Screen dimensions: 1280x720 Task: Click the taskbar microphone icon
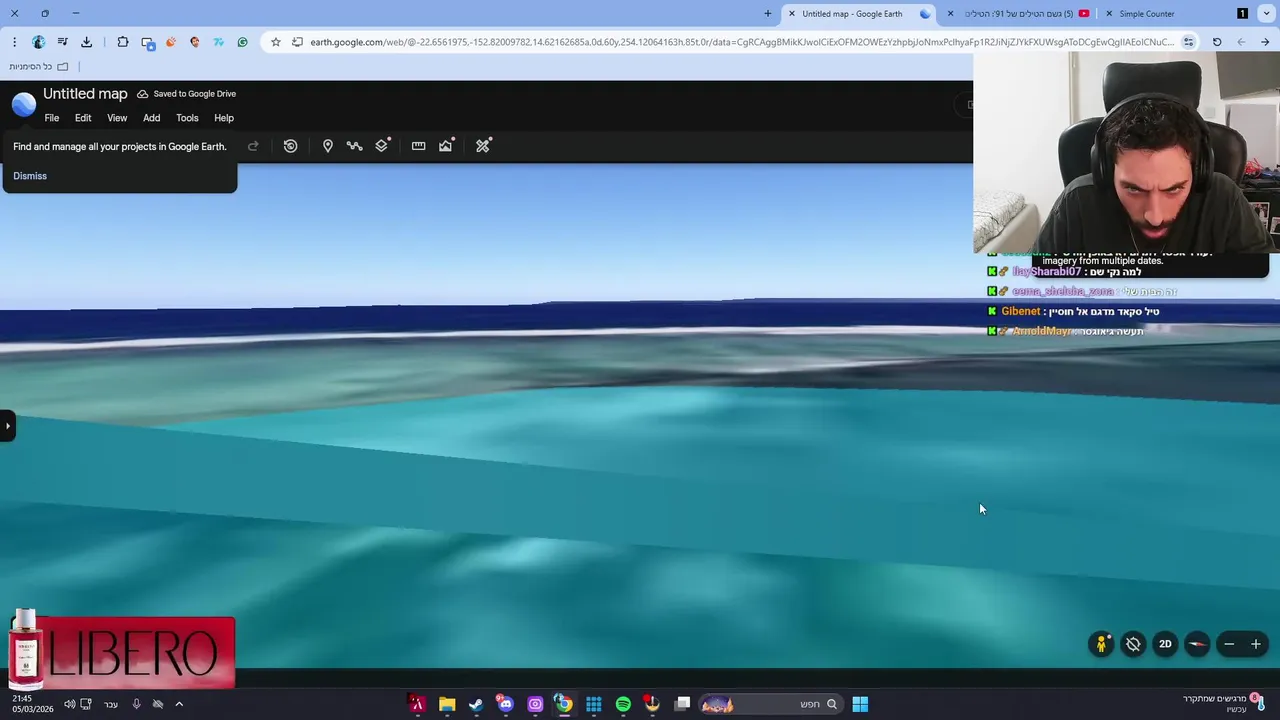[136, 704]
